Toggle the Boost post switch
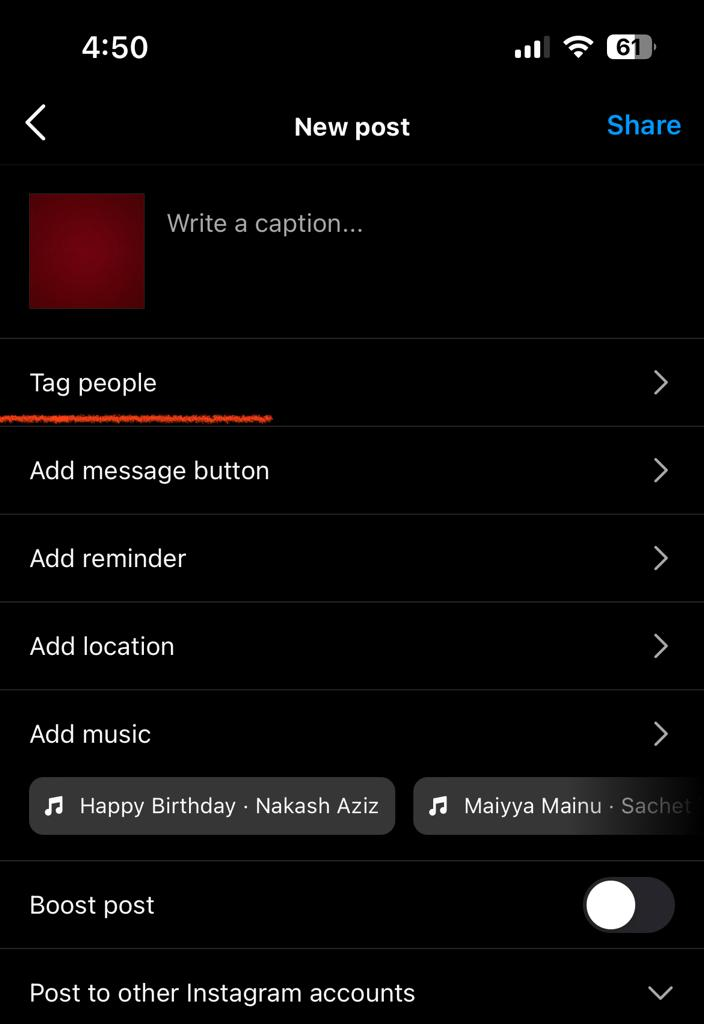The image size is (704, 1024). 629,905
